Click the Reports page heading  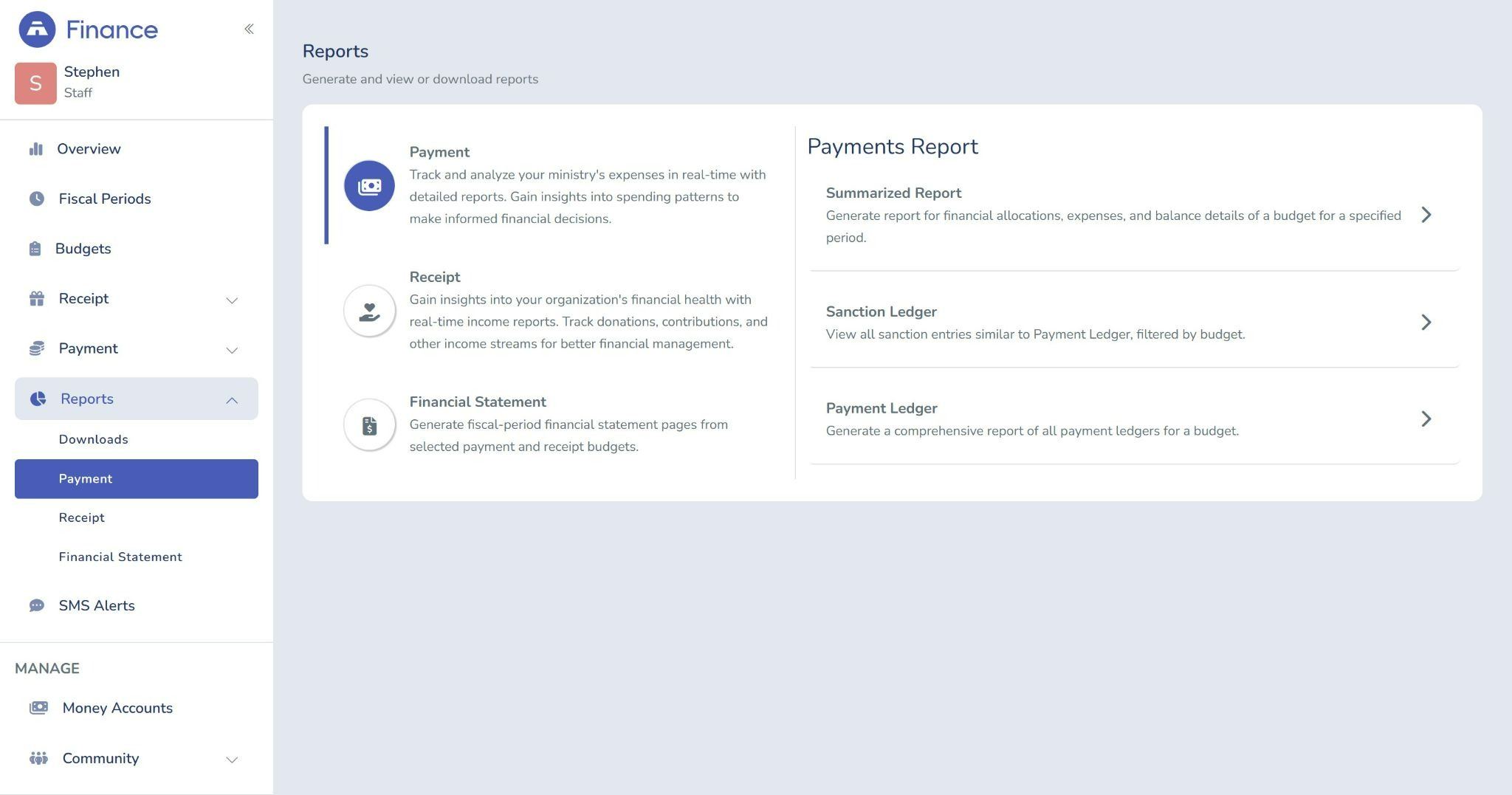(x=335, y=51)
